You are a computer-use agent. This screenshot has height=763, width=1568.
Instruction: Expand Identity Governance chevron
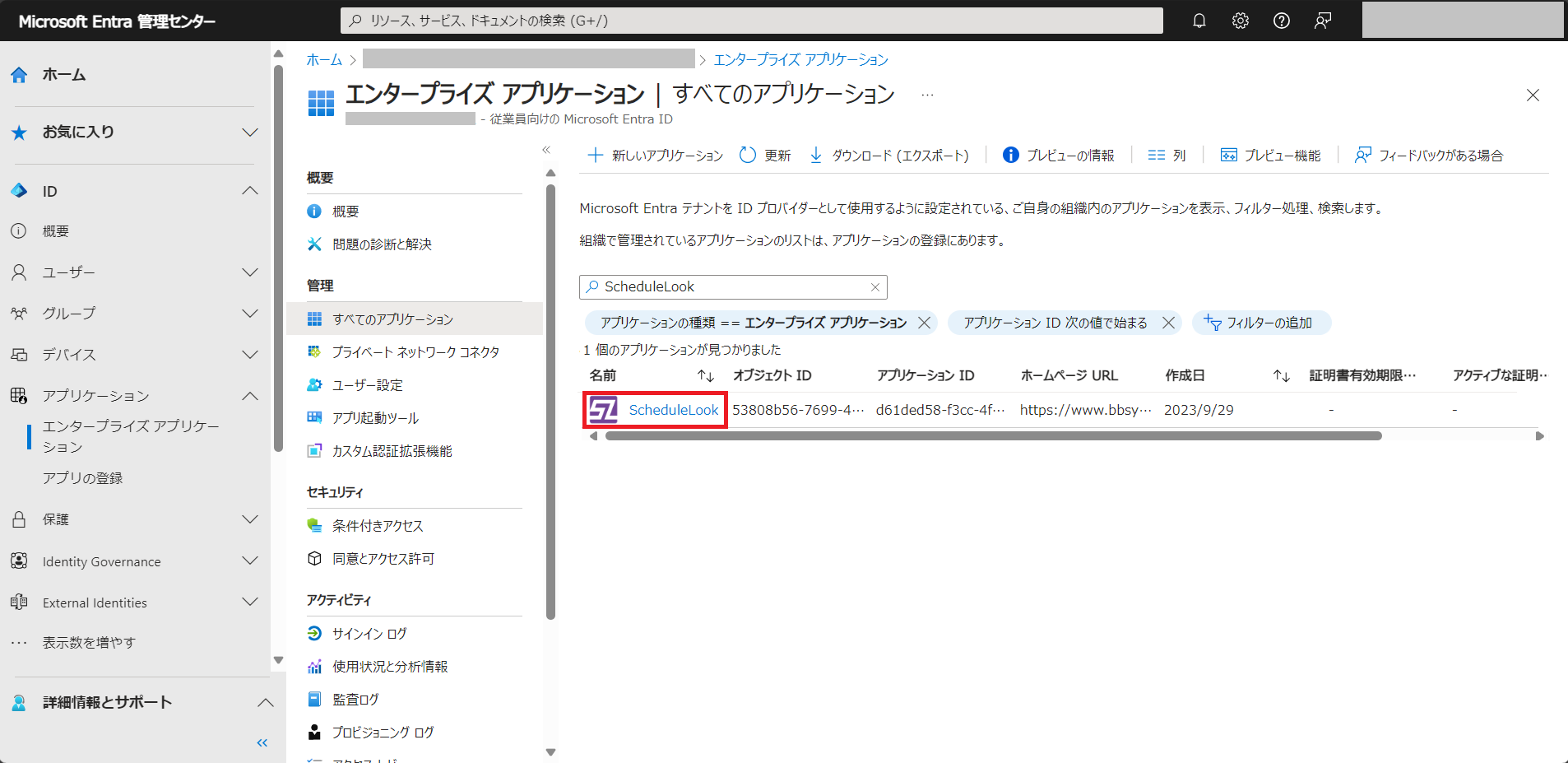tap(250, 561)
